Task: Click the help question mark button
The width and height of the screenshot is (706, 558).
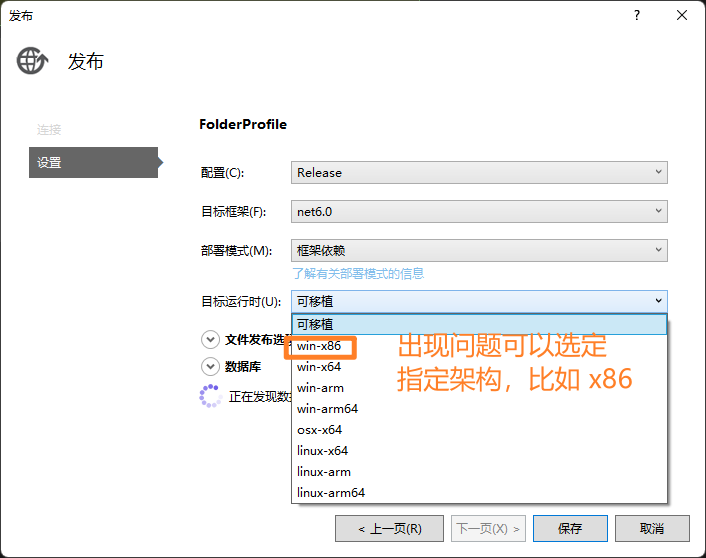Action: 636,15
